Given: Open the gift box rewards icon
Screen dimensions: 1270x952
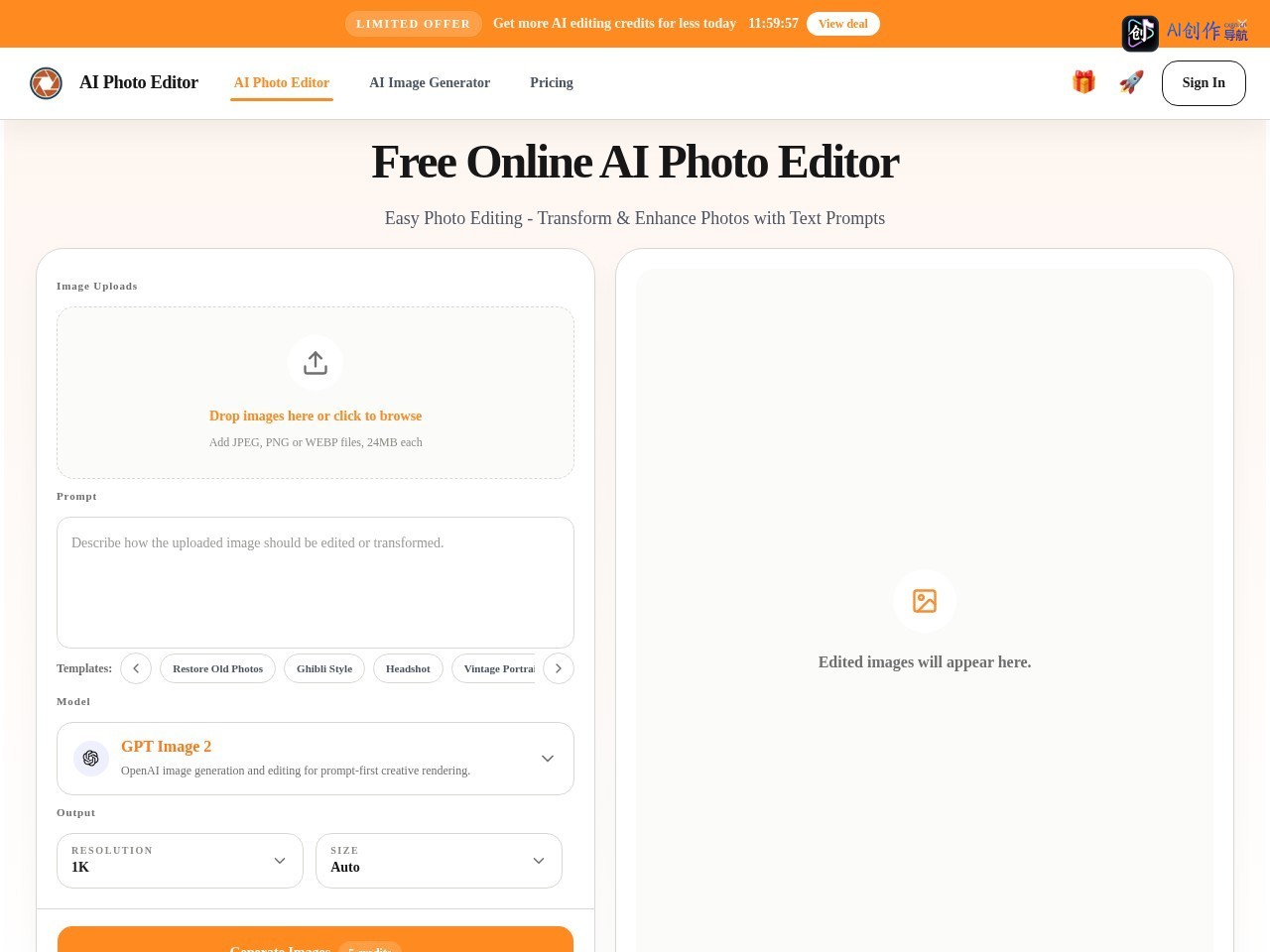Looking at the screenshot, I should point(1083,82).
